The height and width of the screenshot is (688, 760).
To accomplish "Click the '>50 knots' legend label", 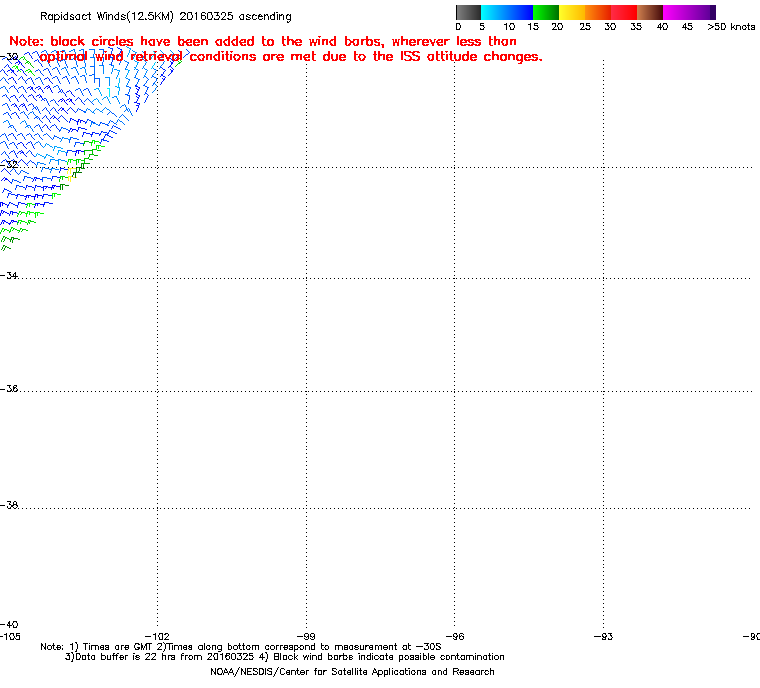I will coord(731,27).
